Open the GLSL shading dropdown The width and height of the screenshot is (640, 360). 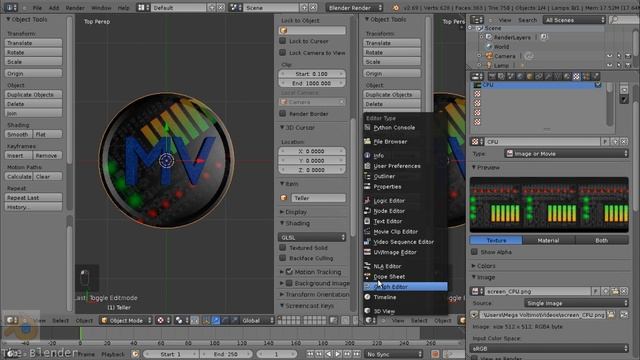click(312, 237)
